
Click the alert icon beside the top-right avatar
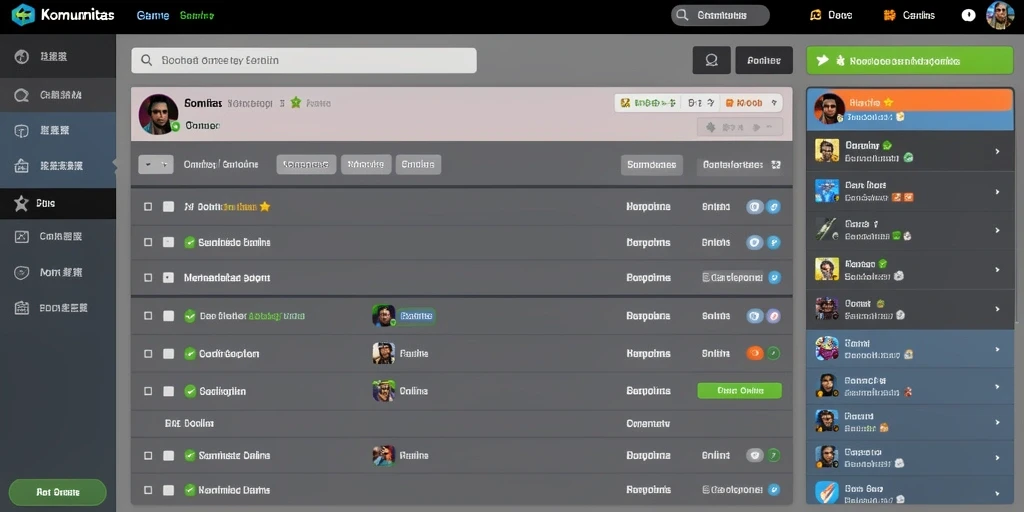tap(968, 15)
